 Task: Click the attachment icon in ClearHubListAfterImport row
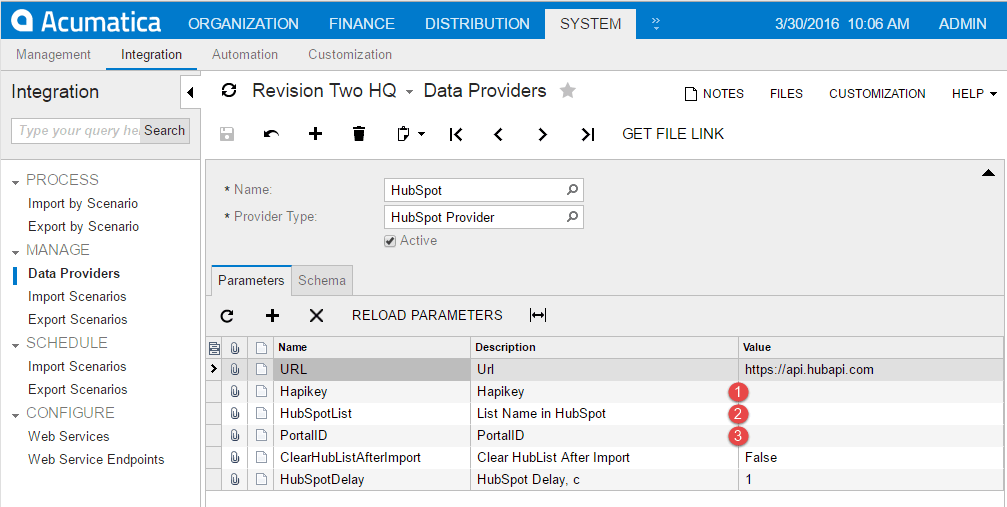[x=235, y=458]
